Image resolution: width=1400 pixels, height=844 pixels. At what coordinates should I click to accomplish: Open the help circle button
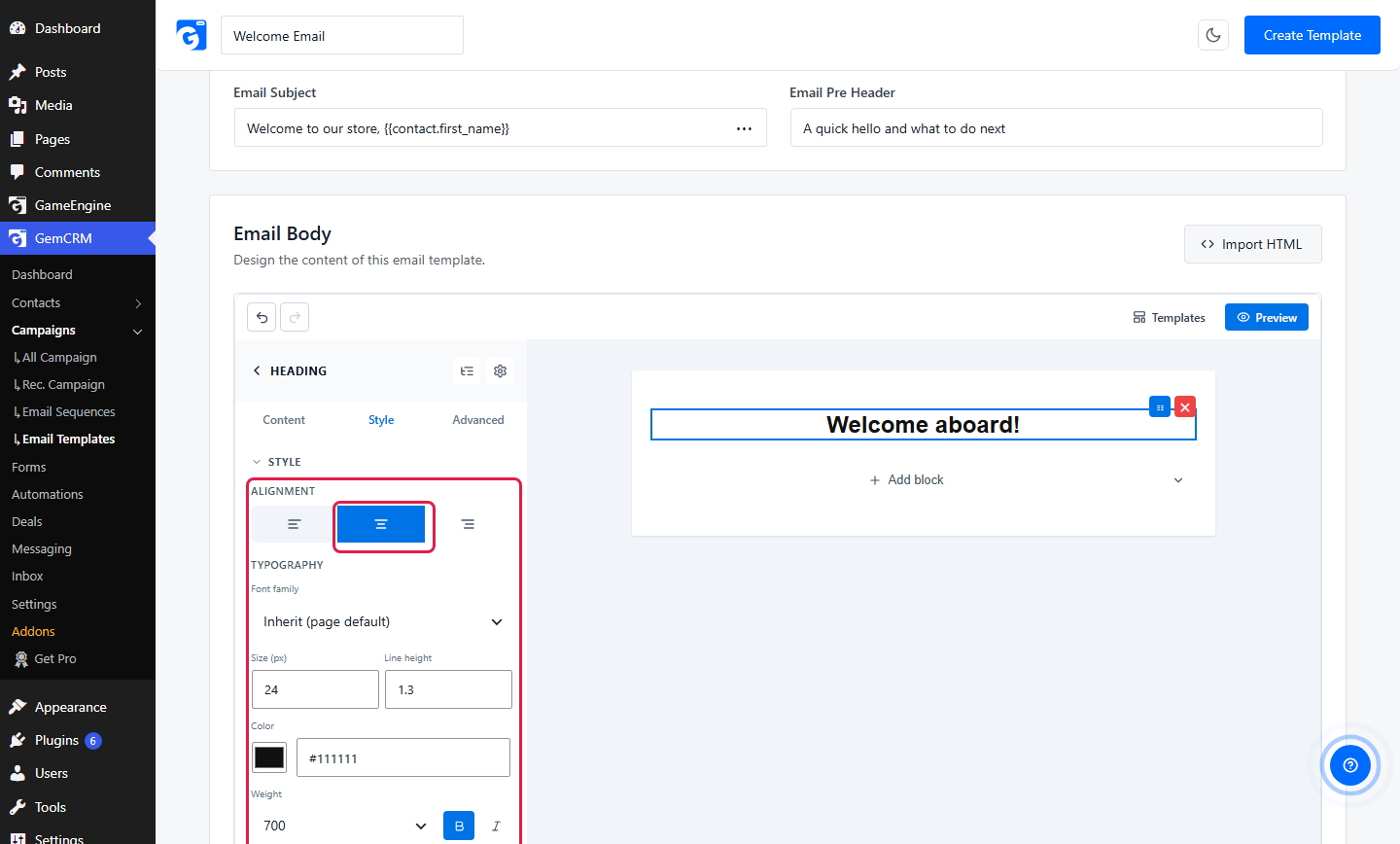1349,765
